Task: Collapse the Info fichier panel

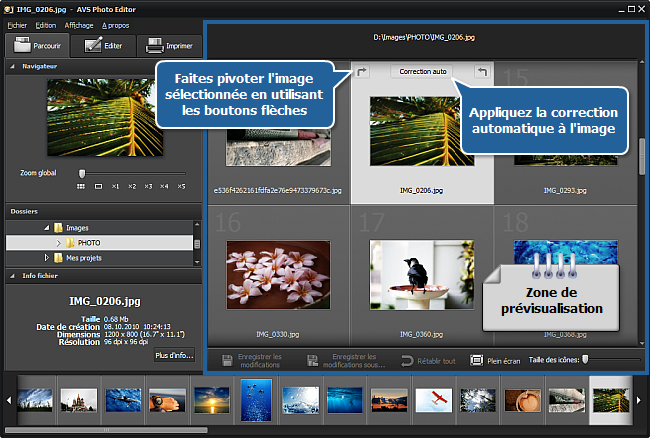Action: [12, 276]
